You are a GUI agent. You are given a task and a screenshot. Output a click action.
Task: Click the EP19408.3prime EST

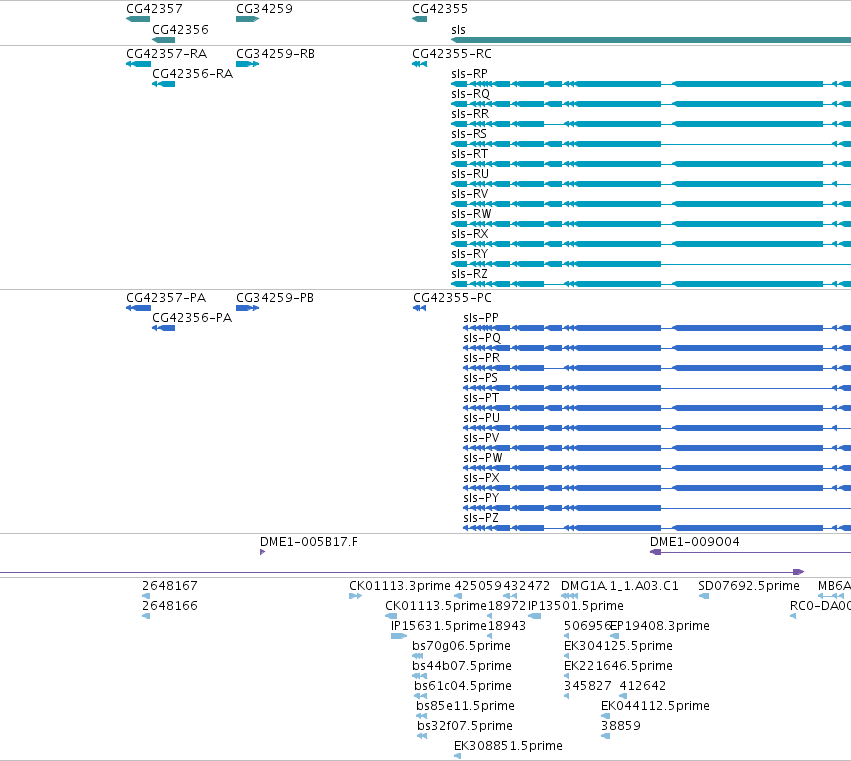pos(614,637)
